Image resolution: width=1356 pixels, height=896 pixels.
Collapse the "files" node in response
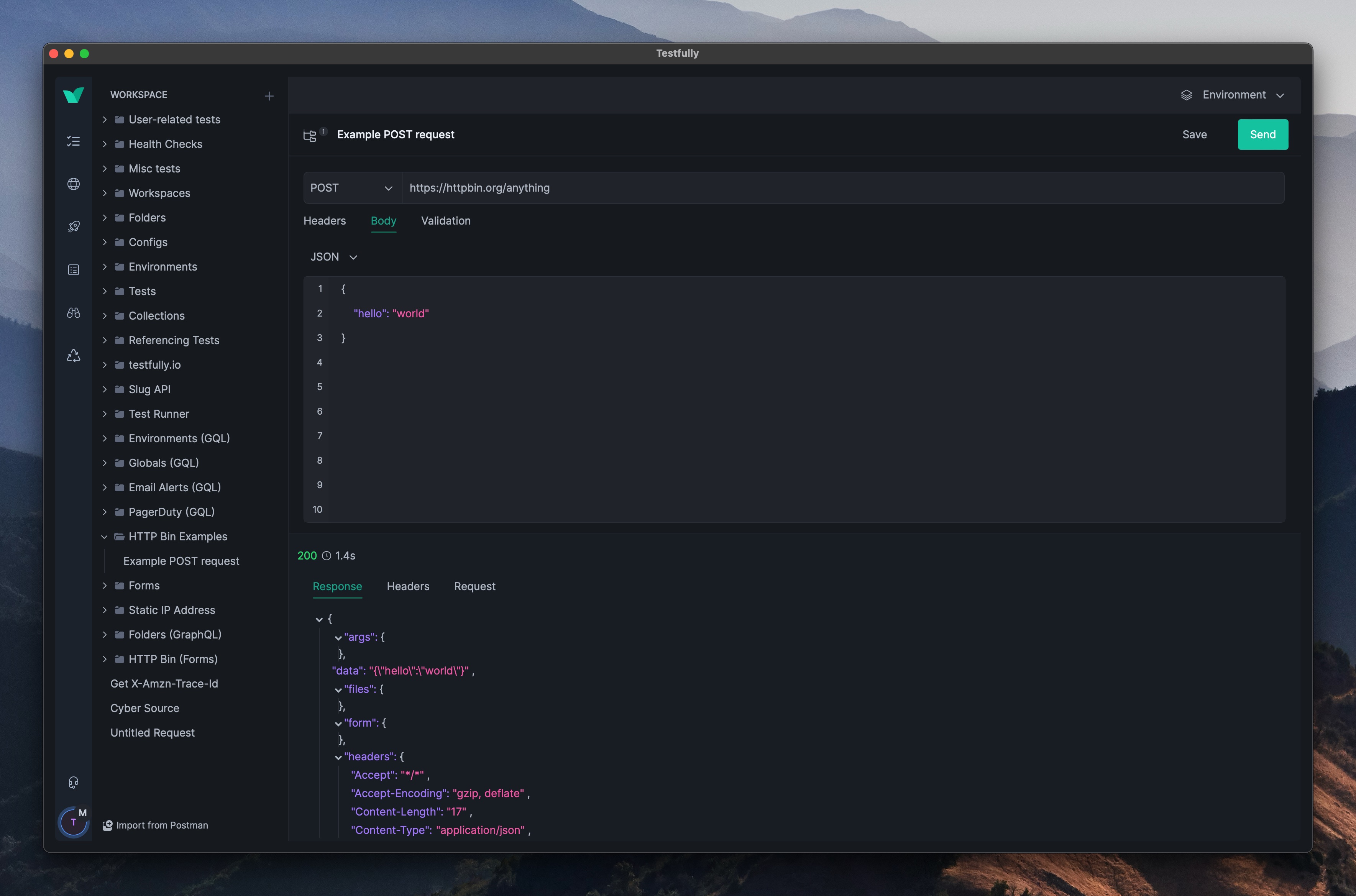[x=338, y=690]
